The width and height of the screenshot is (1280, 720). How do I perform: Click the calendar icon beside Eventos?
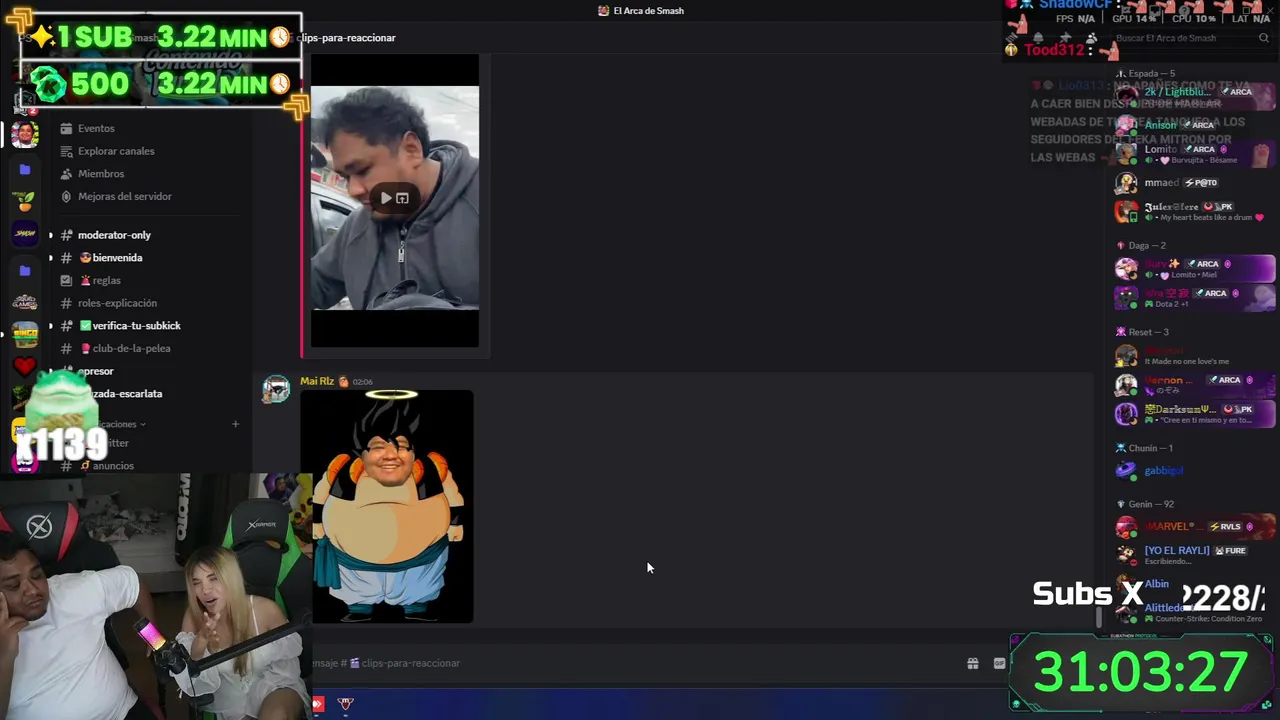[x=66, y=128]
